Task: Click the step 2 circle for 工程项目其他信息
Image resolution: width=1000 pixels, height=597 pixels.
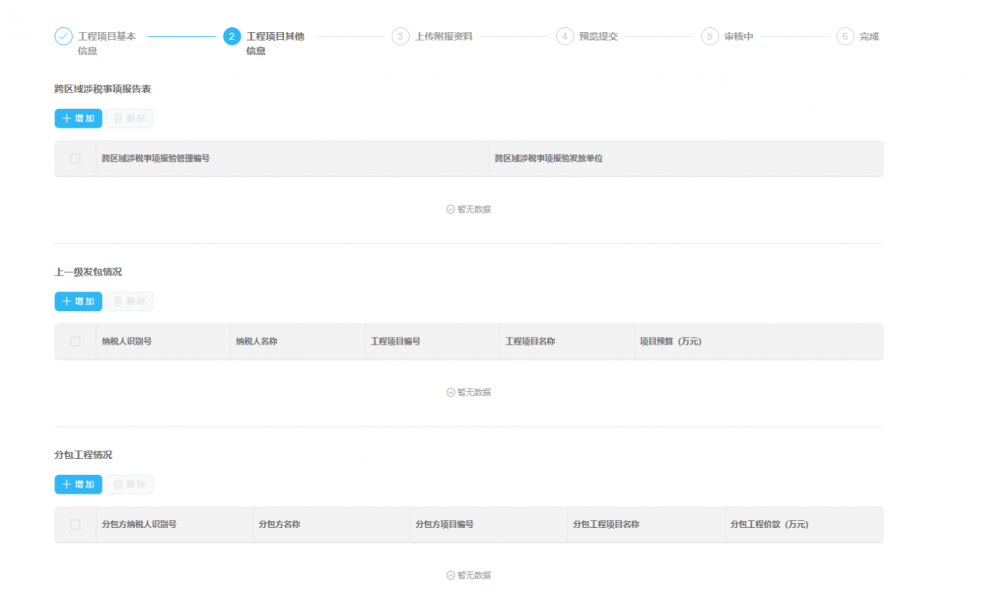Action: 232,36
